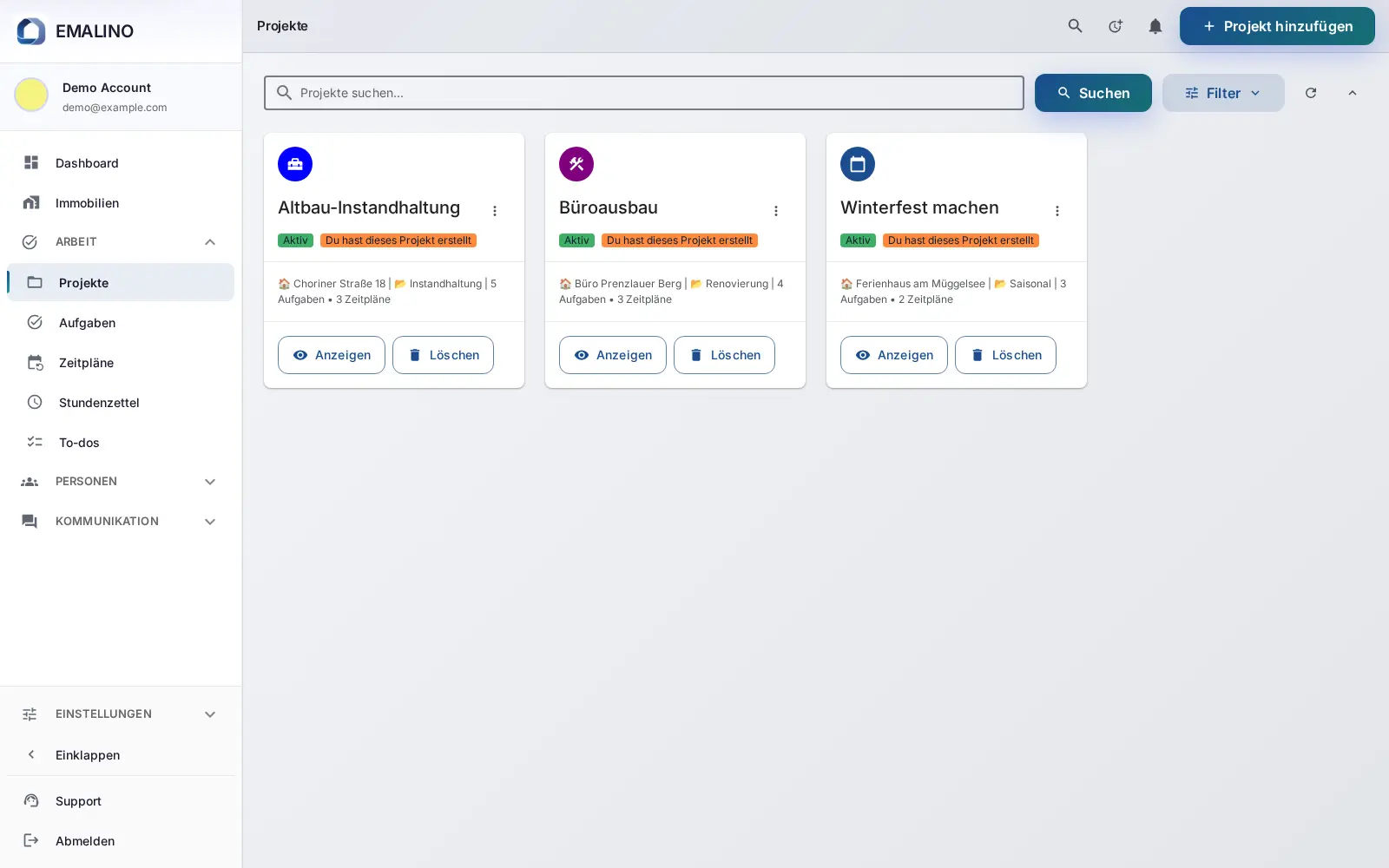Click the calendar icon of Winterfest machen
Image resolution: width=1389 pixels, height=868 pixels.
pyautogui.click(x=858, y=164)
